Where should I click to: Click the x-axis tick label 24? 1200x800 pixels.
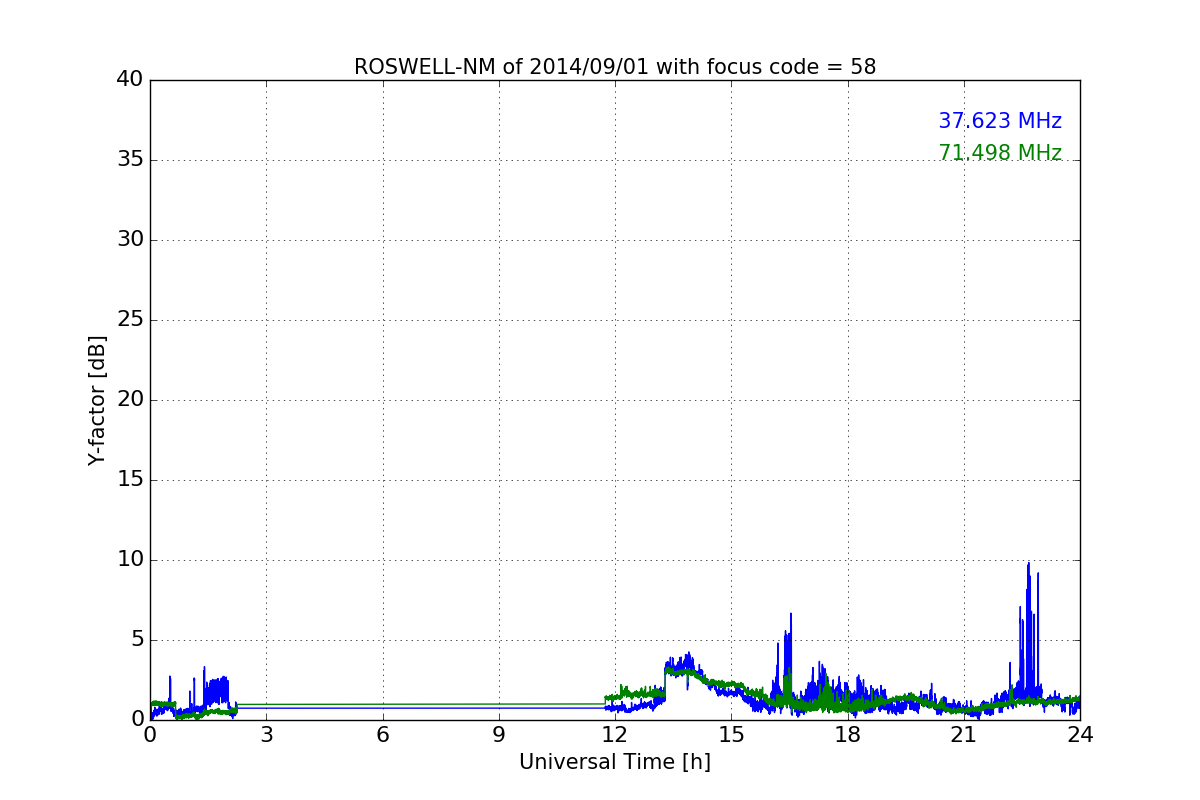pyautogui.click(x=1080, y=735)
